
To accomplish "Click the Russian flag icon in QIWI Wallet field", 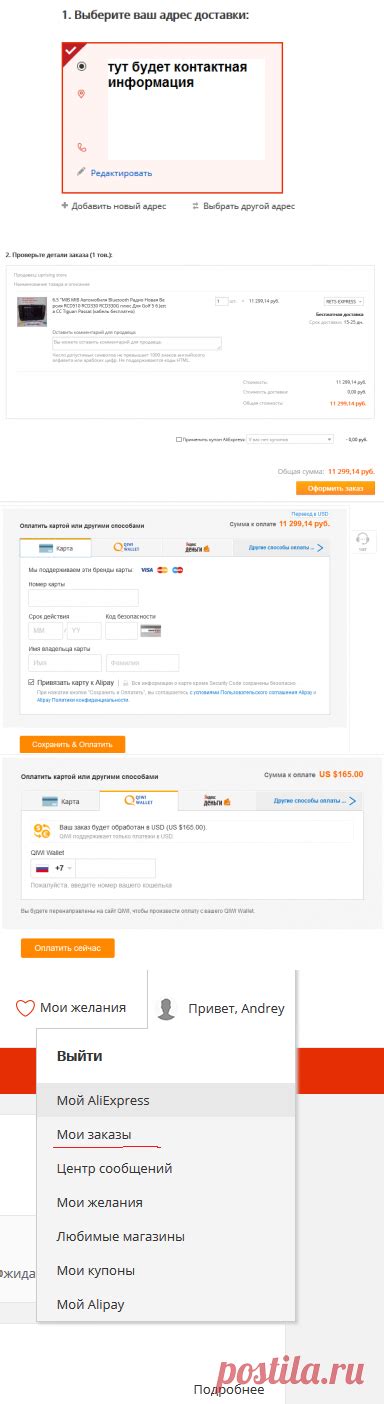I will tap(42, 868).
